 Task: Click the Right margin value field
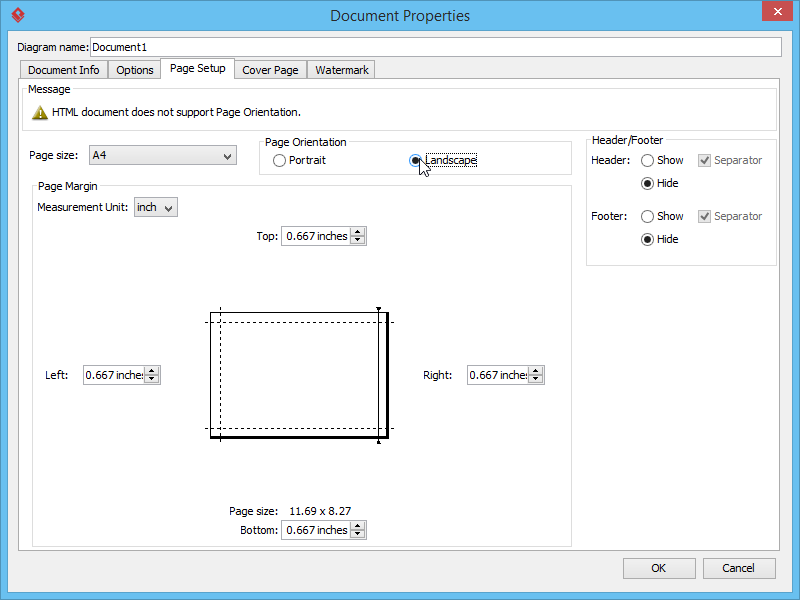pos(498,376)
